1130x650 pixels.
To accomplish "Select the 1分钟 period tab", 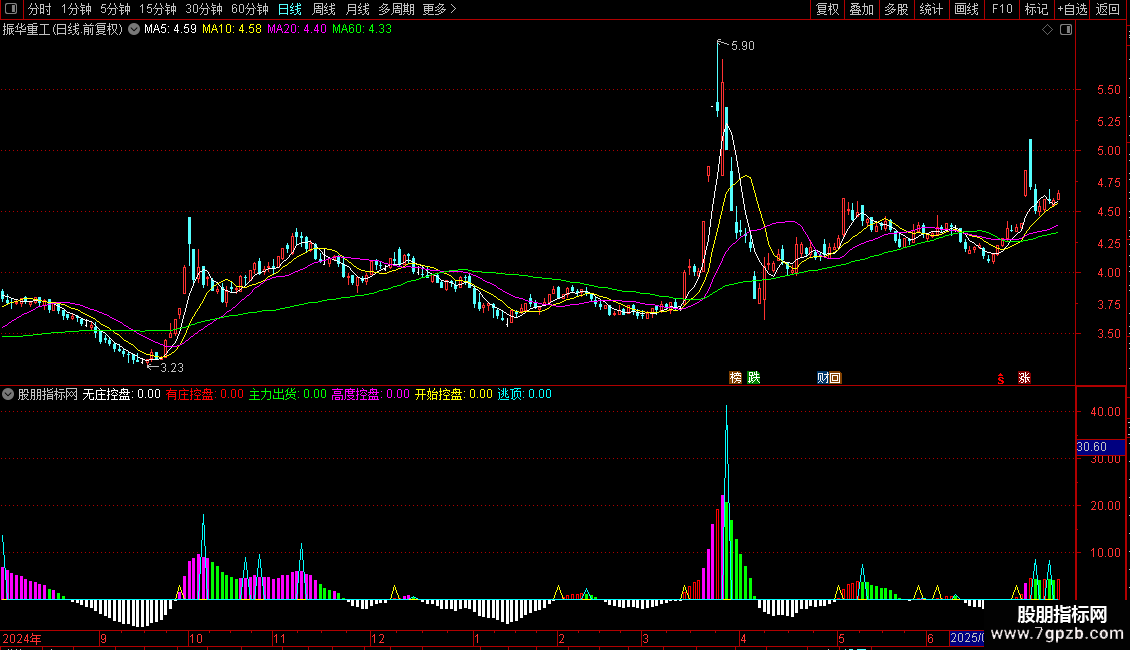I will [76, 9].
